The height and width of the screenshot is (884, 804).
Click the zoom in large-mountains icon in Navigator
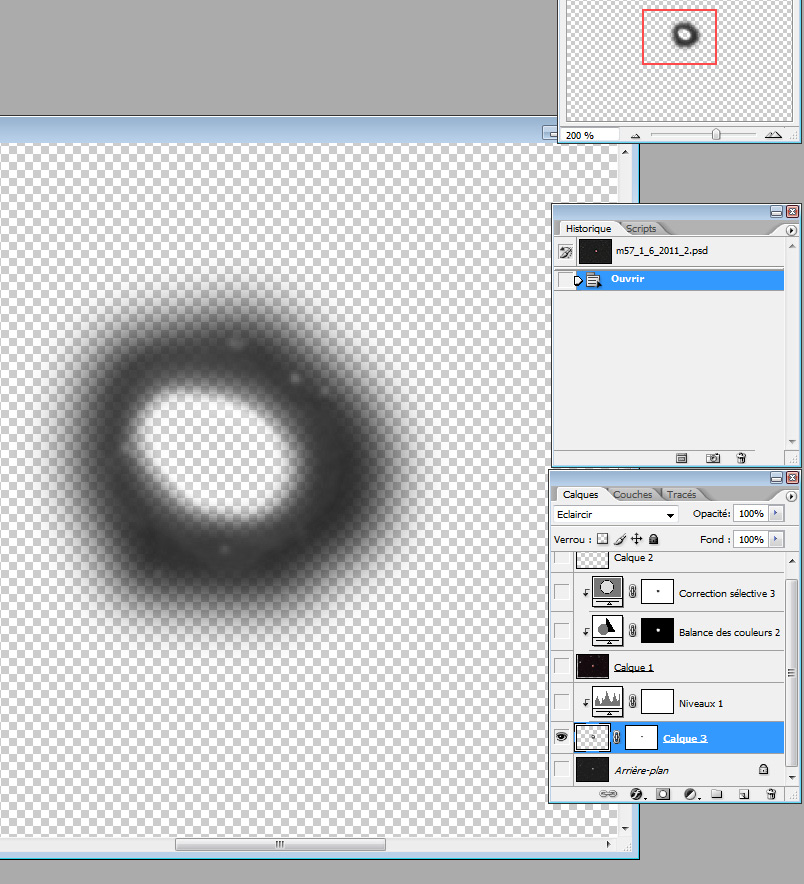click(x=773, y=135)
